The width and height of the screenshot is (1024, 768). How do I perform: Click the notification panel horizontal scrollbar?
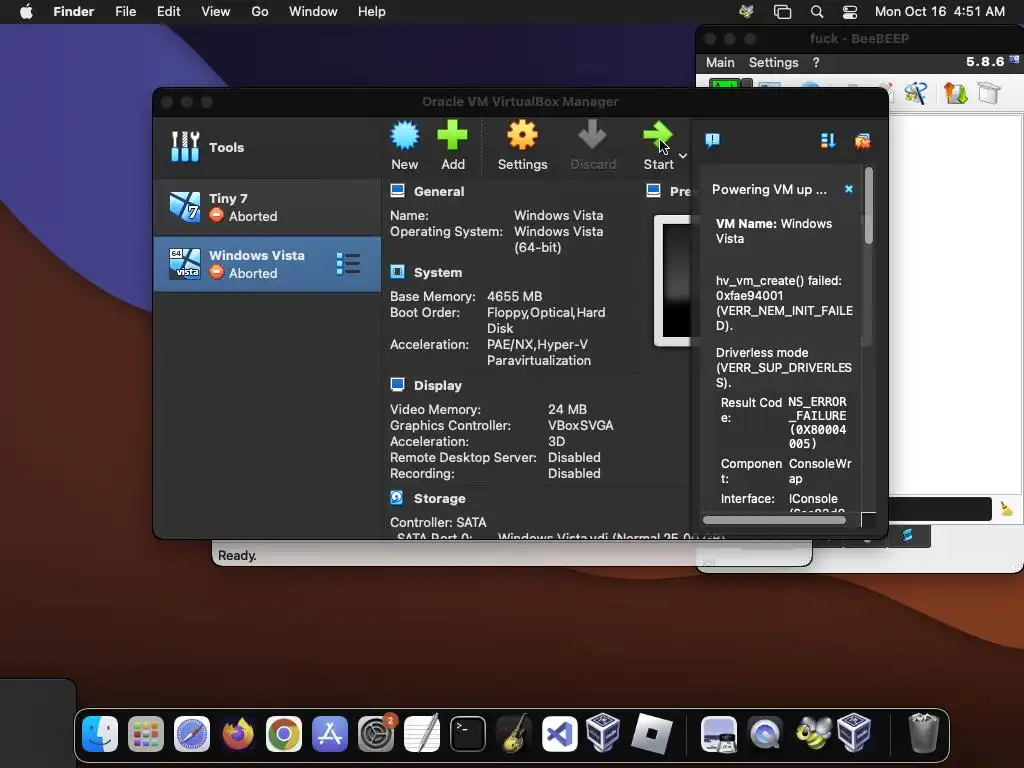[x=775, y=520]
